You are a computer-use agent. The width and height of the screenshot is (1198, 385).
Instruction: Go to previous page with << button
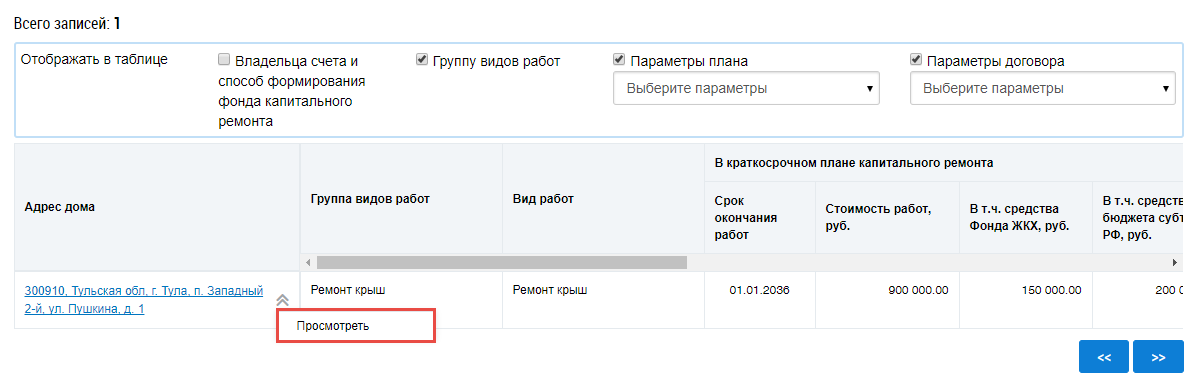click(x=1103, y=357)
